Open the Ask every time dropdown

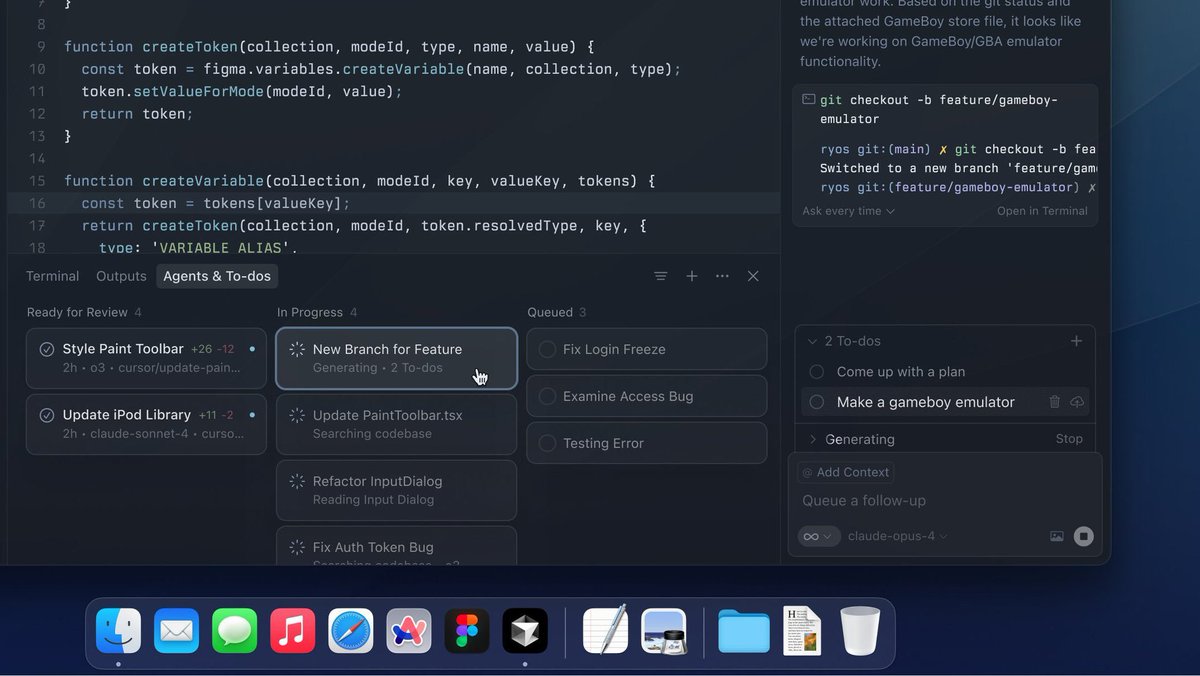[848, 211]
